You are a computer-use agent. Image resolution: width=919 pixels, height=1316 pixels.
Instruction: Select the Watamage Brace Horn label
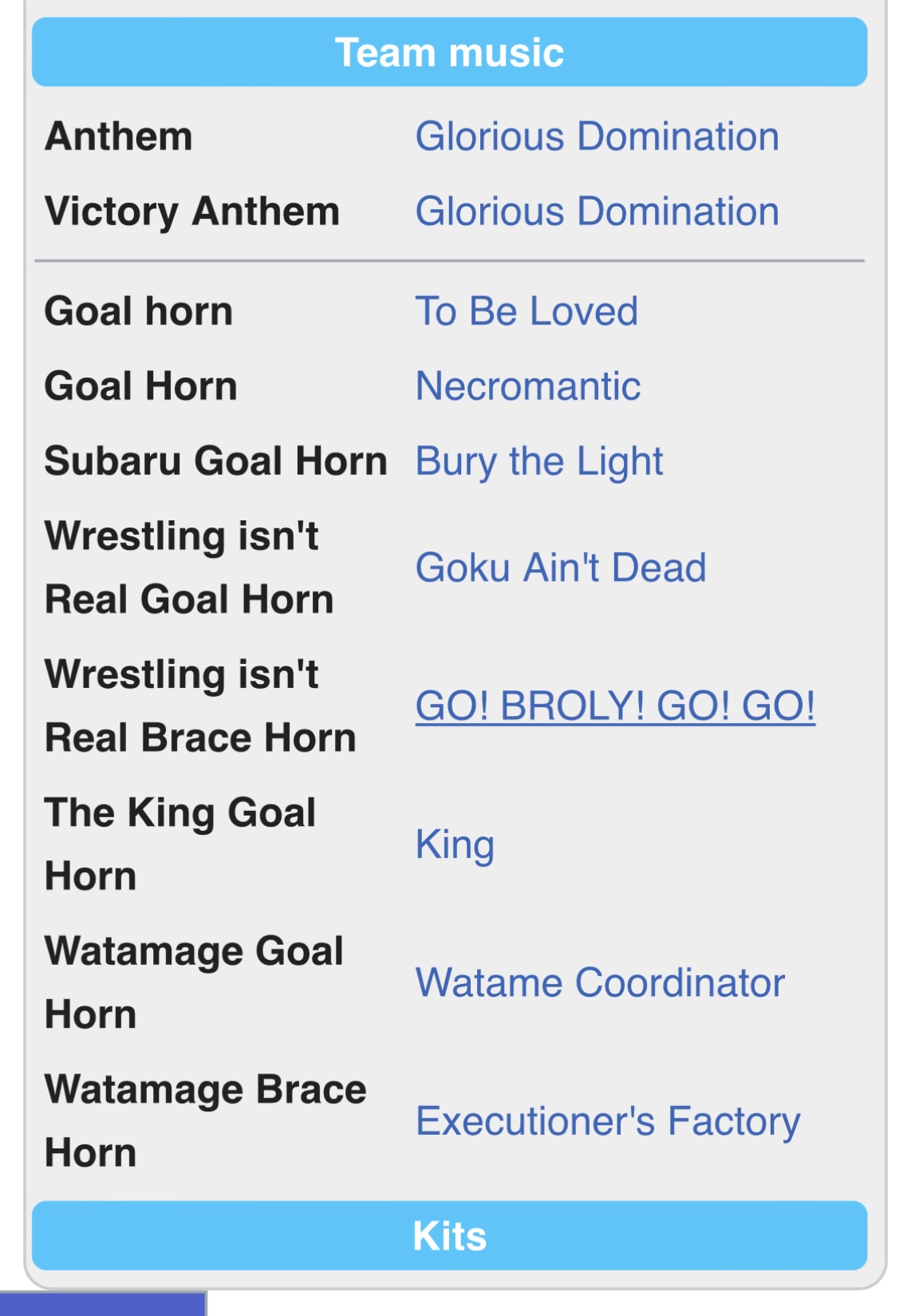click(205, 1121)
